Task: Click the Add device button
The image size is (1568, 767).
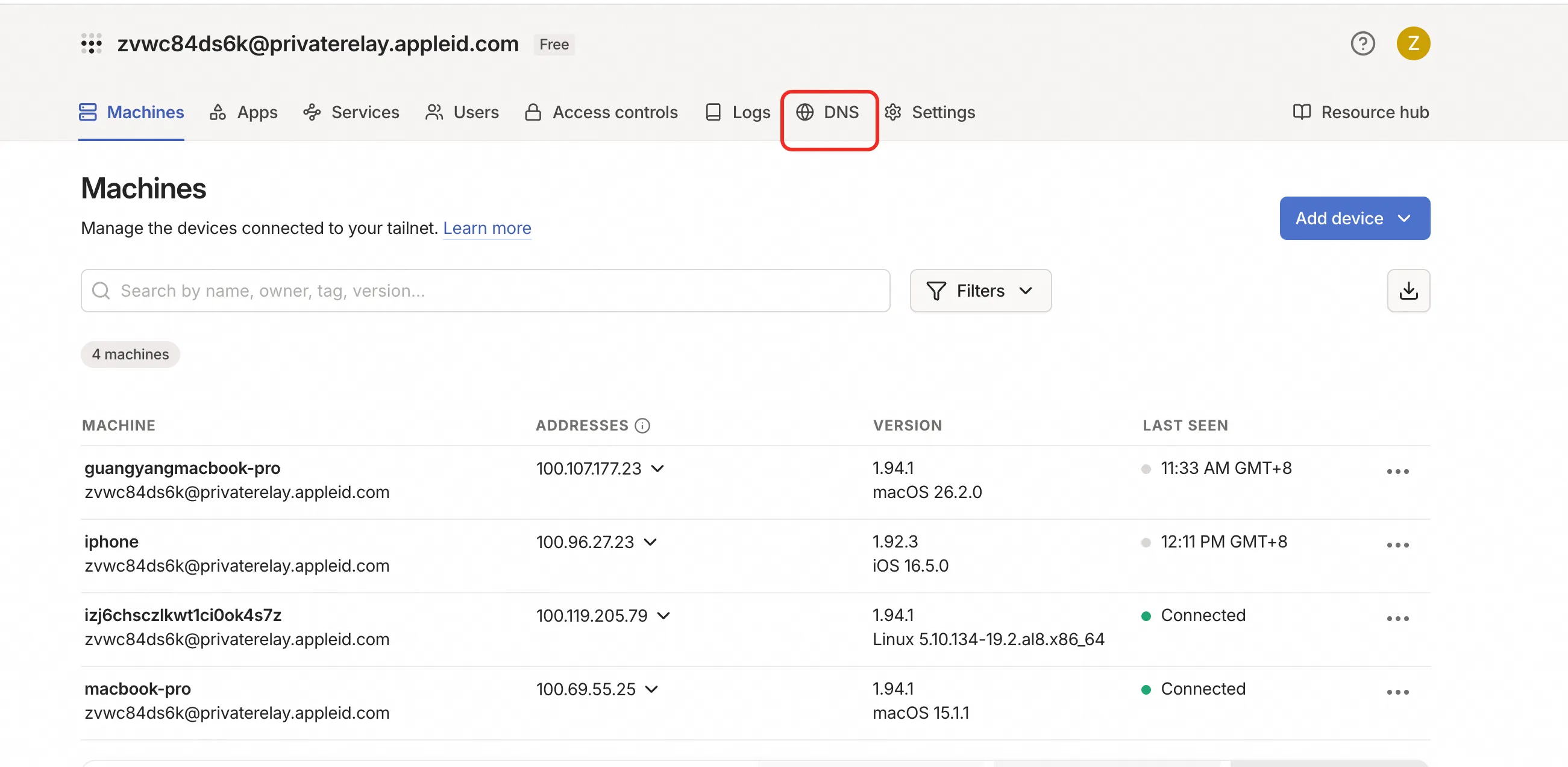Action: [x=1354, y=218]
